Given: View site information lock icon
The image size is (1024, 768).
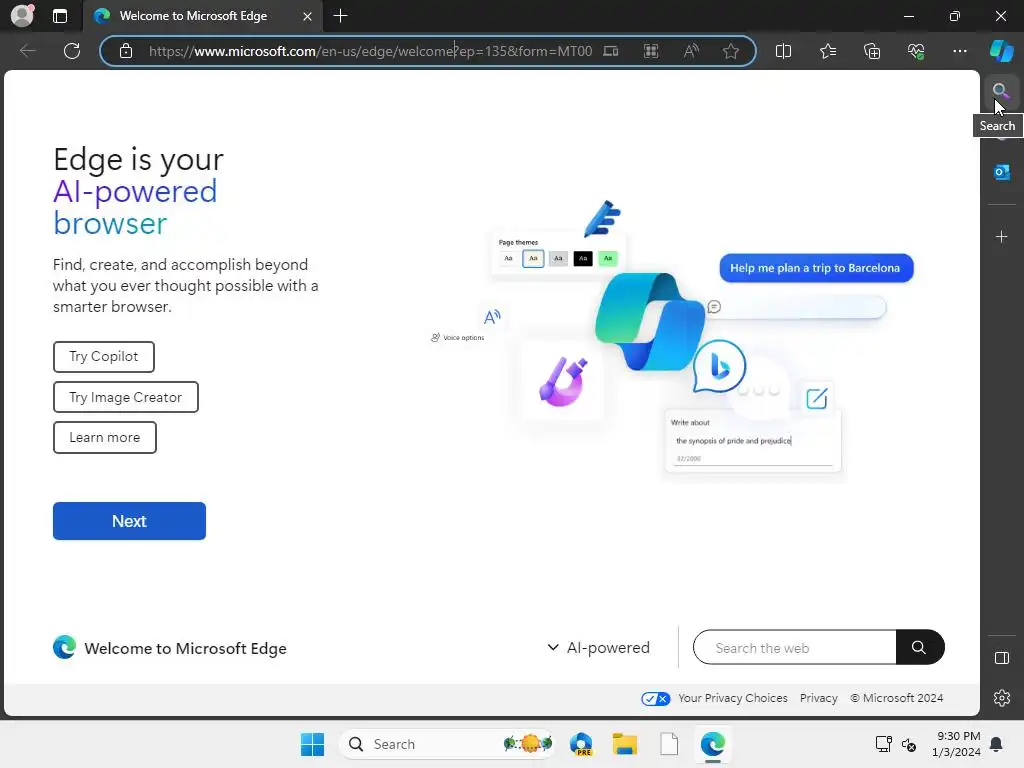Looking at the screenshot, I should pos(126,51).
